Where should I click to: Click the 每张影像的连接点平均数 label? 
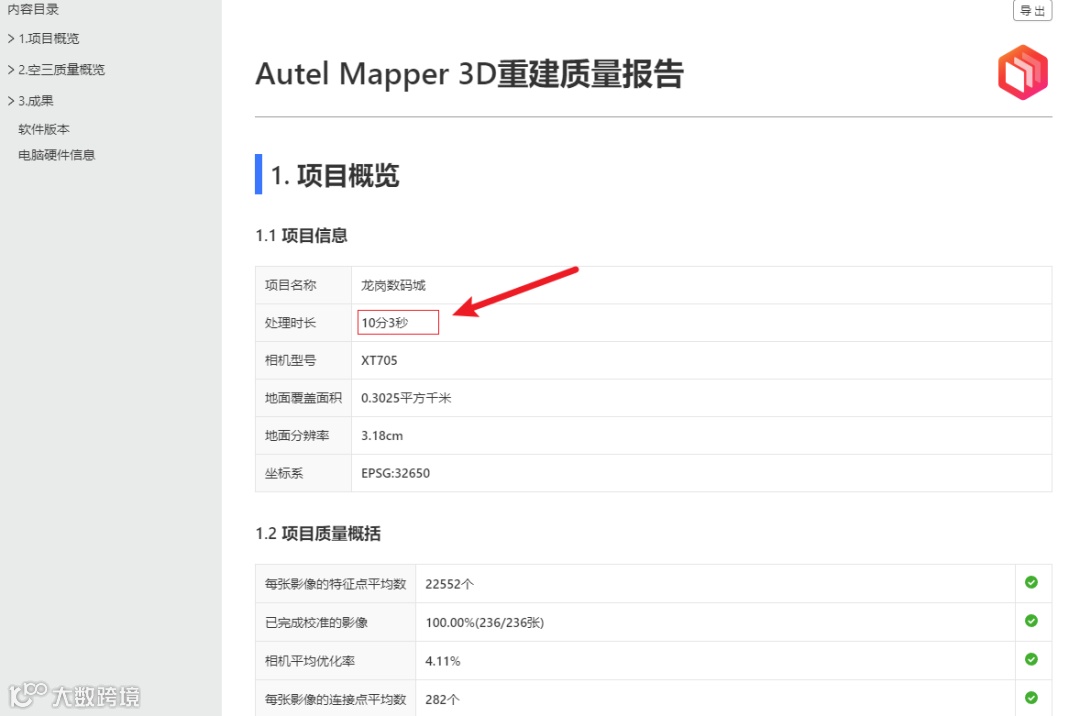coord(335,699)
